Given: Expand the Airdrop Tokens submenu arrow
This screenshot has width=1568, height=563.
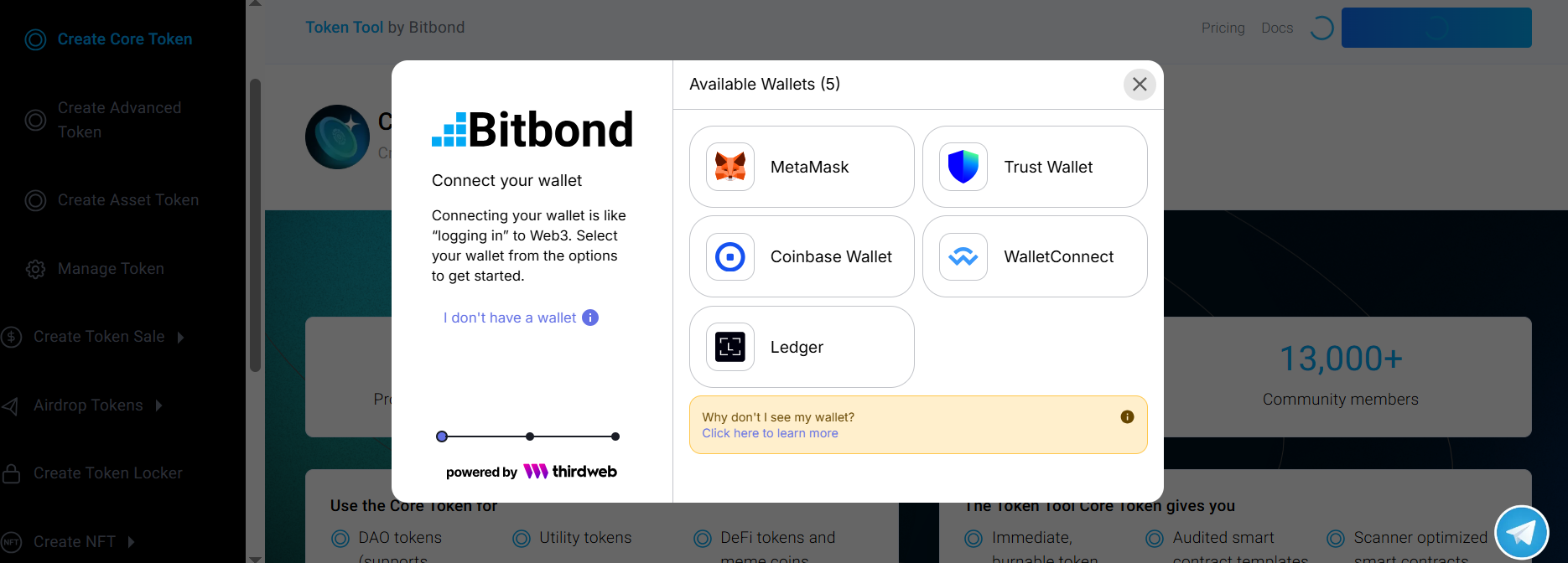Looking at the screenshot, I should click(158, 405).
